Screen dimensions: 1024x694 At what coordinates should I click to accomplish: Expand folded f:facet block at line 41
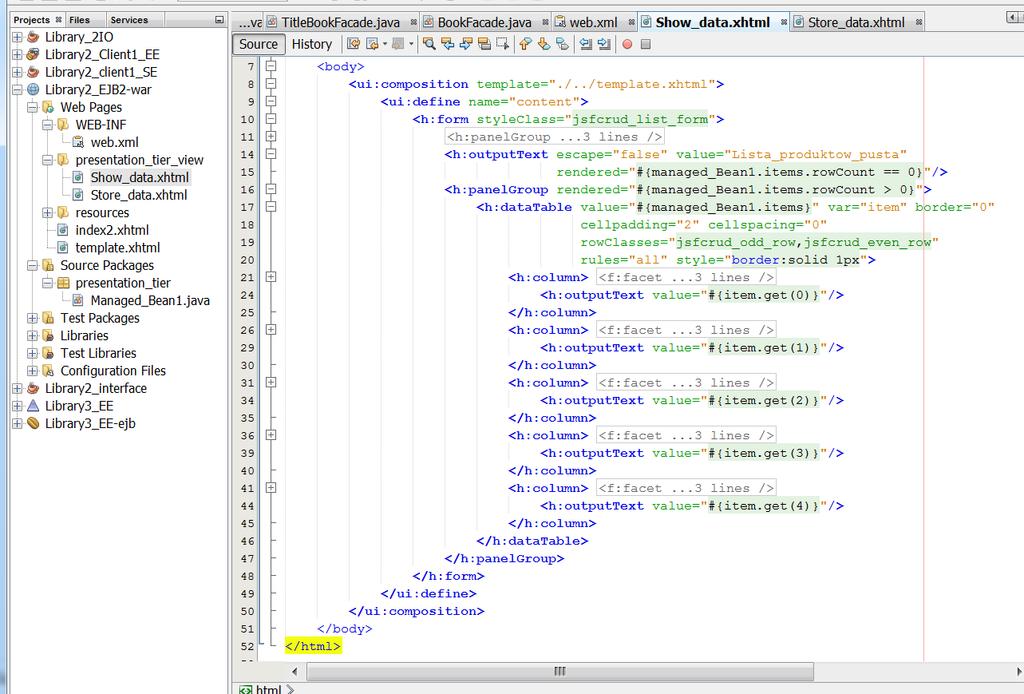pyautogui.click(x=271, y=488)
